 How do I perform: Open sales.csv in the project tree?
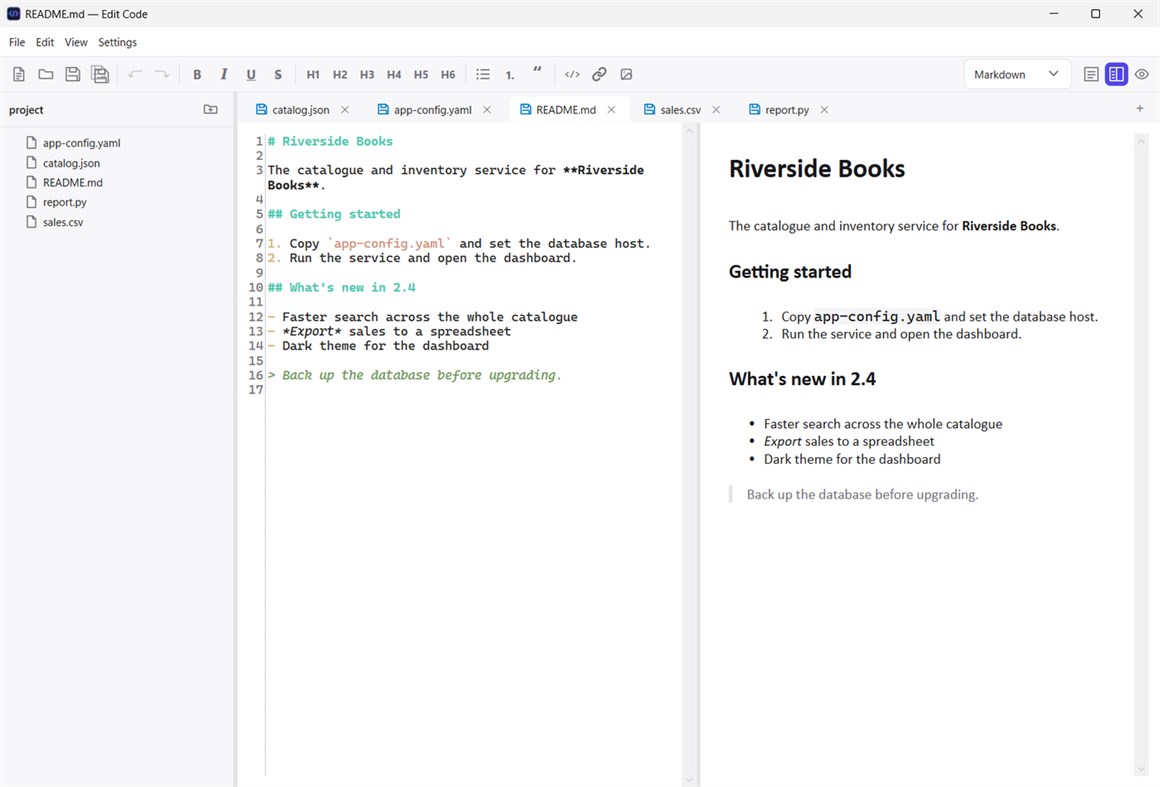[63, 222]
